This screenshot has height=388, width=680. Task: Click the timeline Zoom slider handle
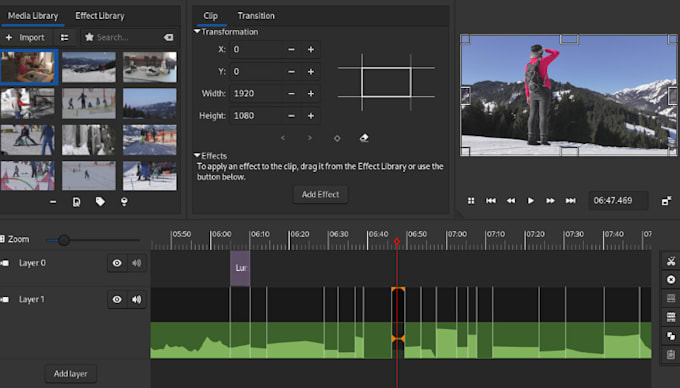point(64,240)
